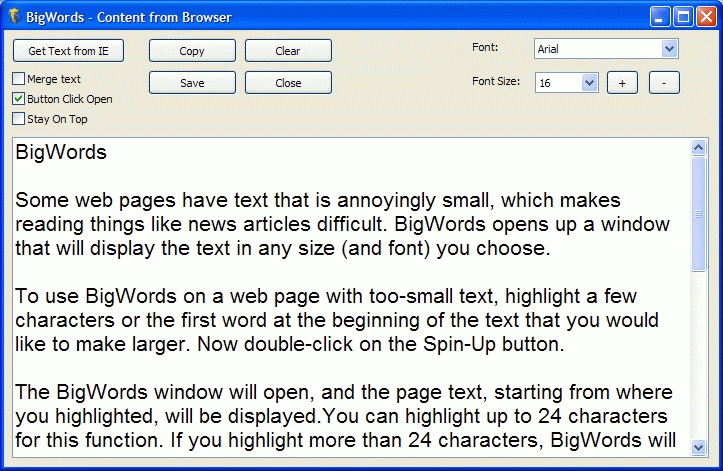723x471 pixels.
Task: Copy the displayed text
Action: (x=192, y=51)
